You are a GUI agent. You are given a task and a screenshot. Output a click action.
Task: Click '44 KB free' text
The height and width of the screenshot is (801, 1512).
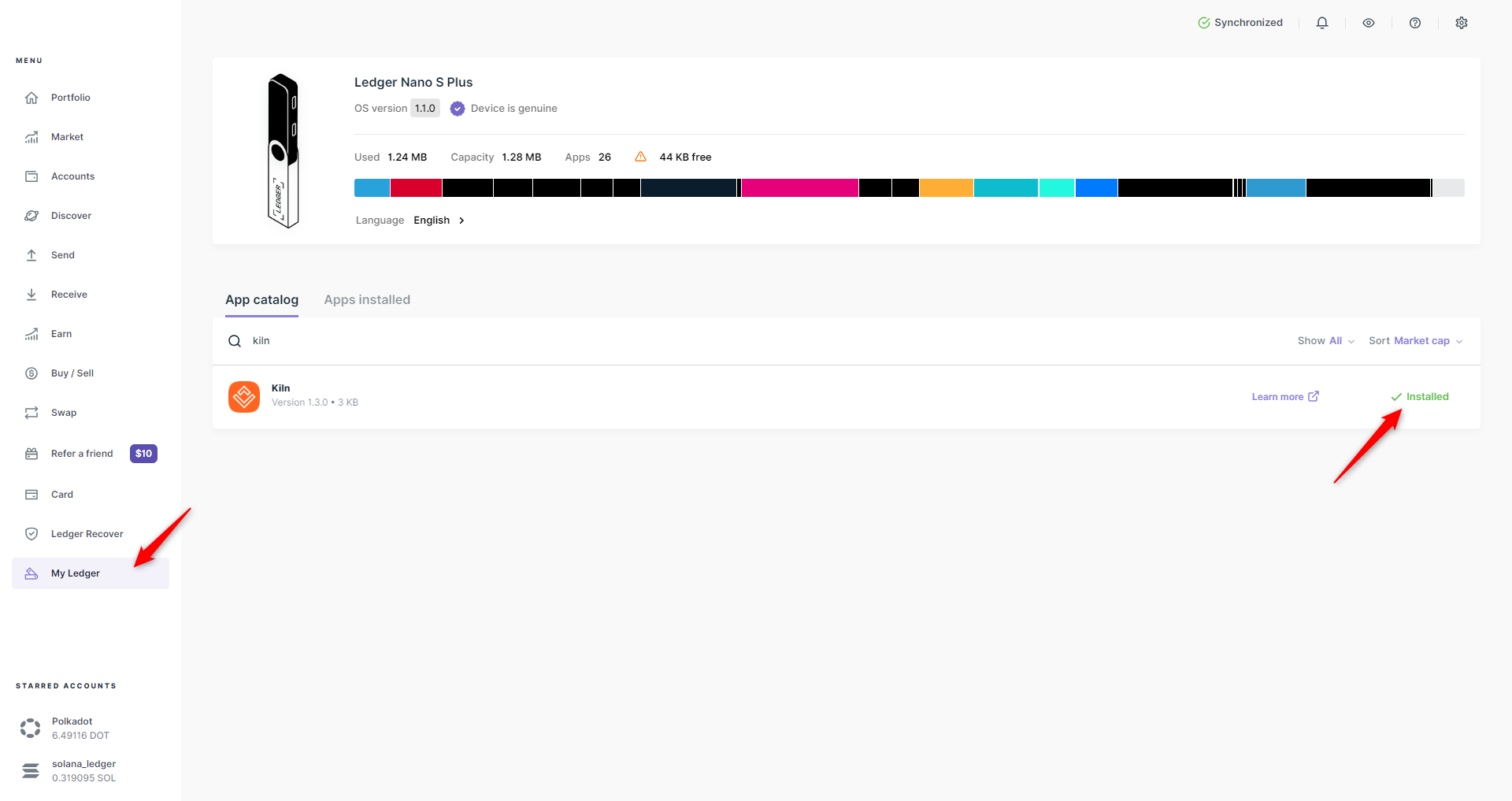(x=685, y=158)
